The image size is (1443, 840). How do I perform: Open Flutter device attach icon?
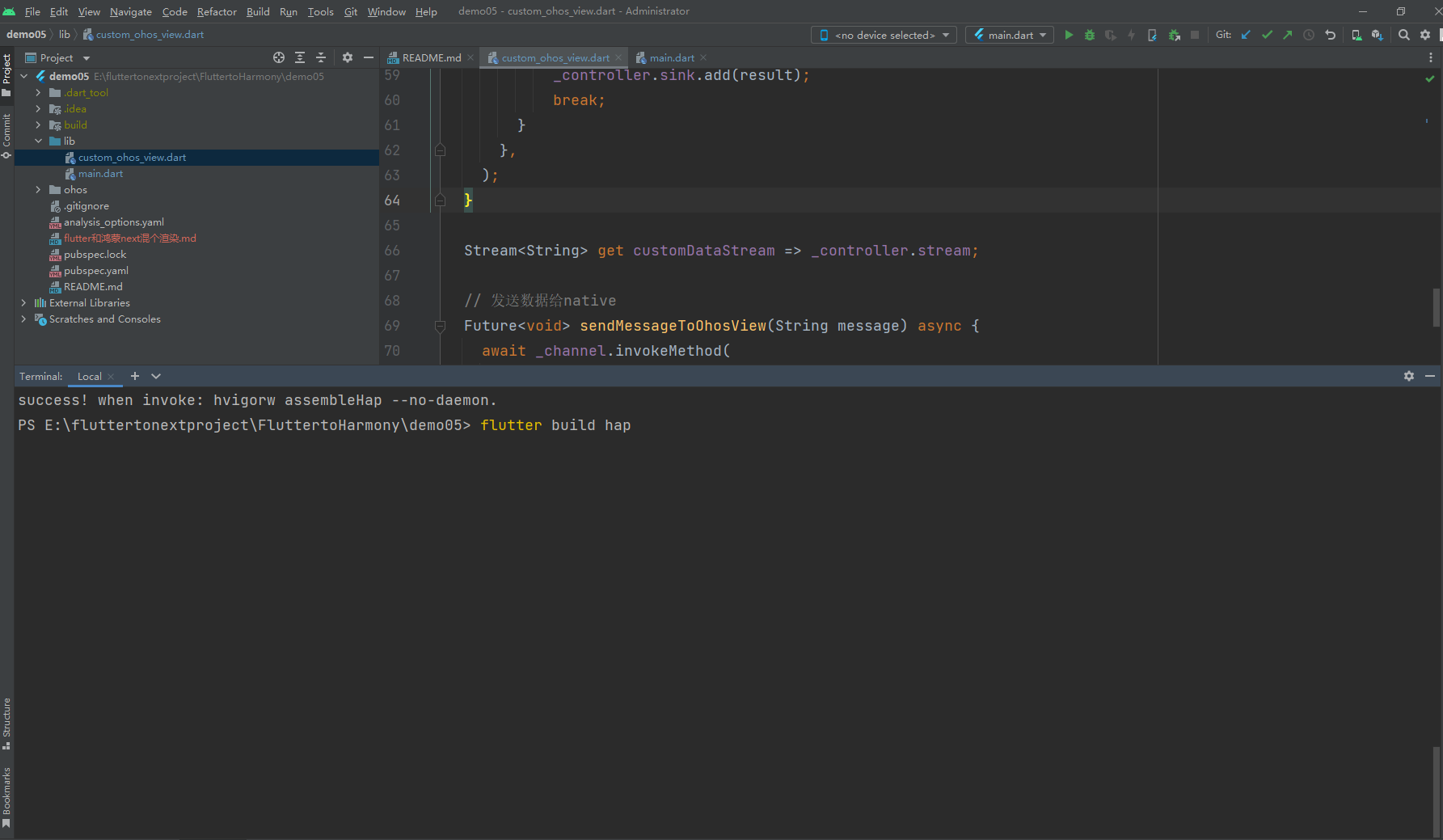tap(1152, 35)
